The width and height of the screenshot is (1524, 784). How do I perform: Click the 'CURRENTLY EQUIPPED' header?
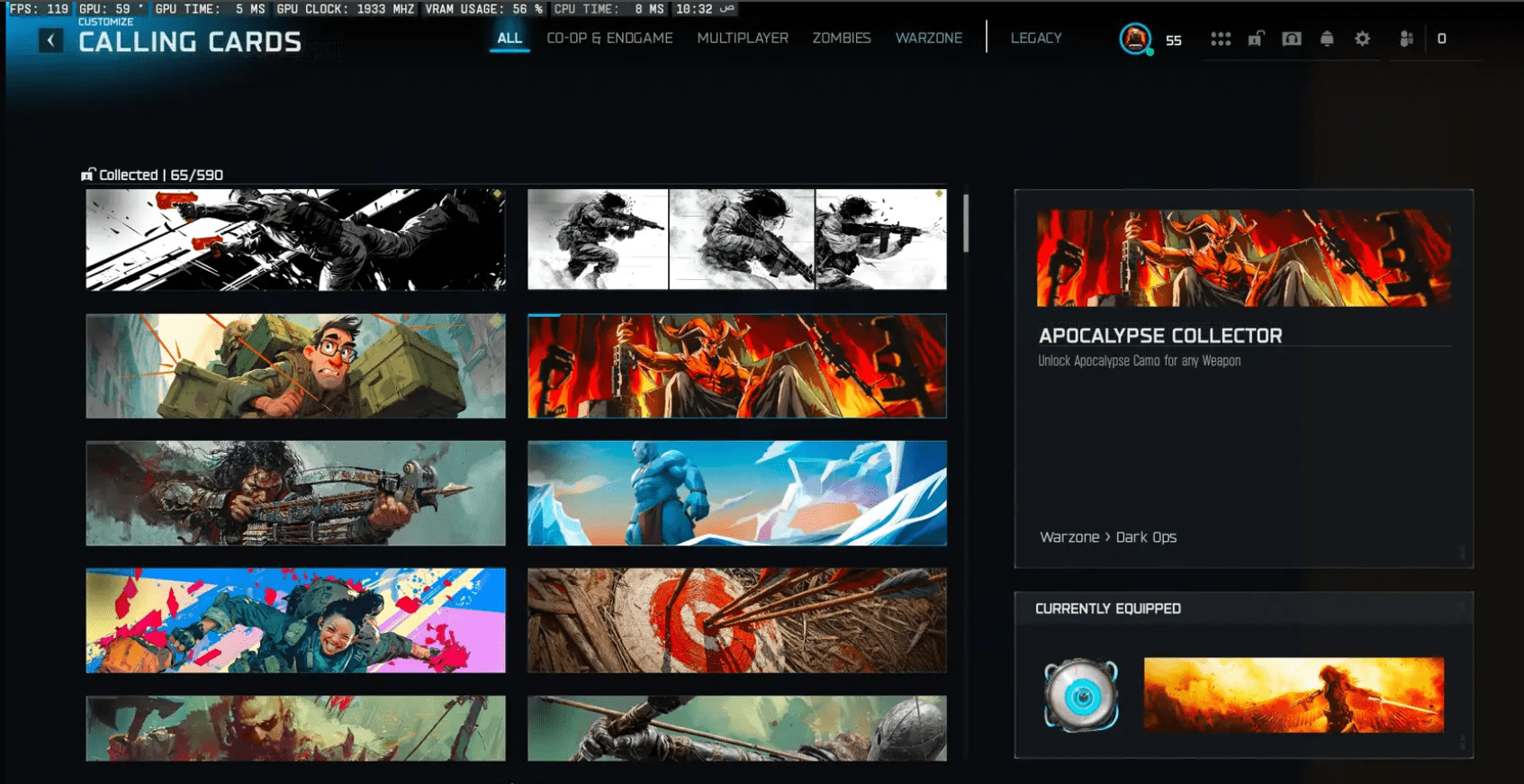[1108, 608]
